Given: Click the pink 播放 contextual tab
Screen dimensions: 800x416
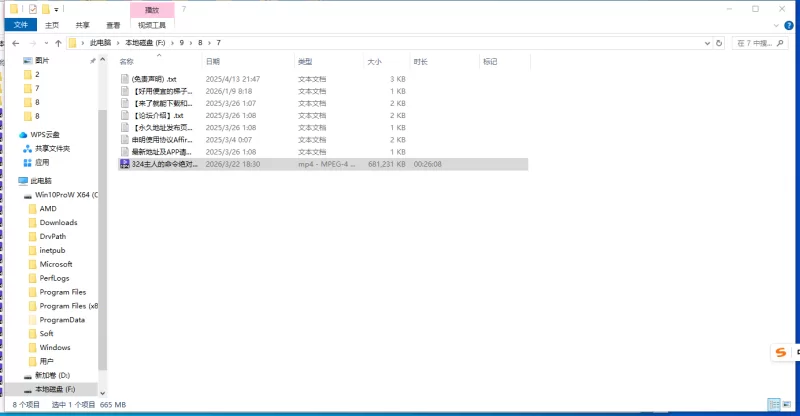Looking at the screenshot, I should (152, 10).
